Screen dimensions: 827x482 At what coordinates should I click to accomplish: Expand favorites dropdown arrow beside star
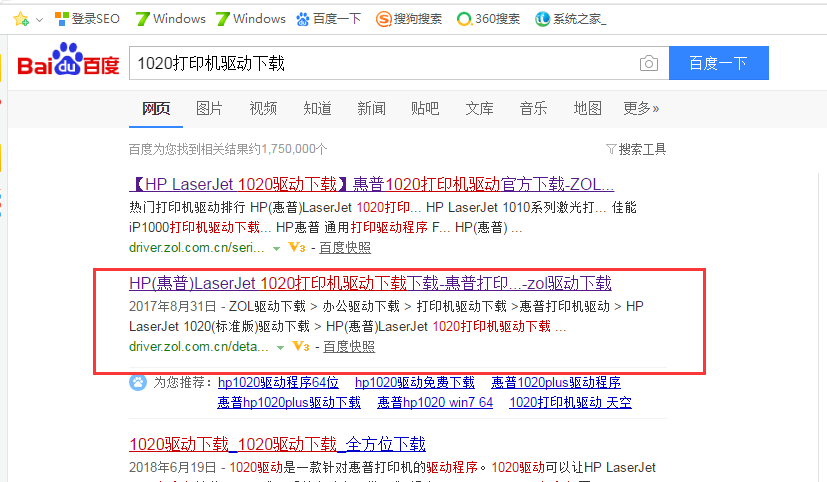39,20
